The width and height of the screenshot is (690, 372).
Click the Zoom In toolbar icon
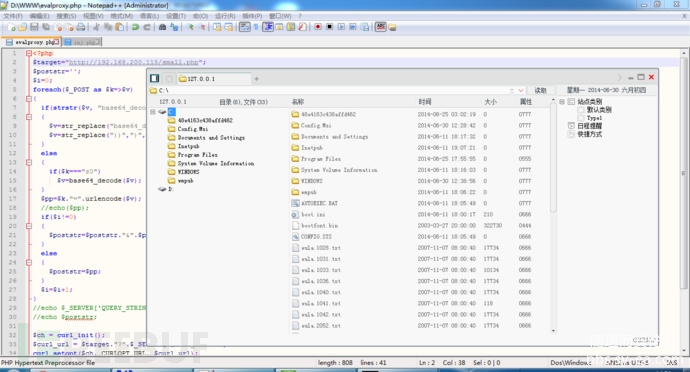pos(190,27)
